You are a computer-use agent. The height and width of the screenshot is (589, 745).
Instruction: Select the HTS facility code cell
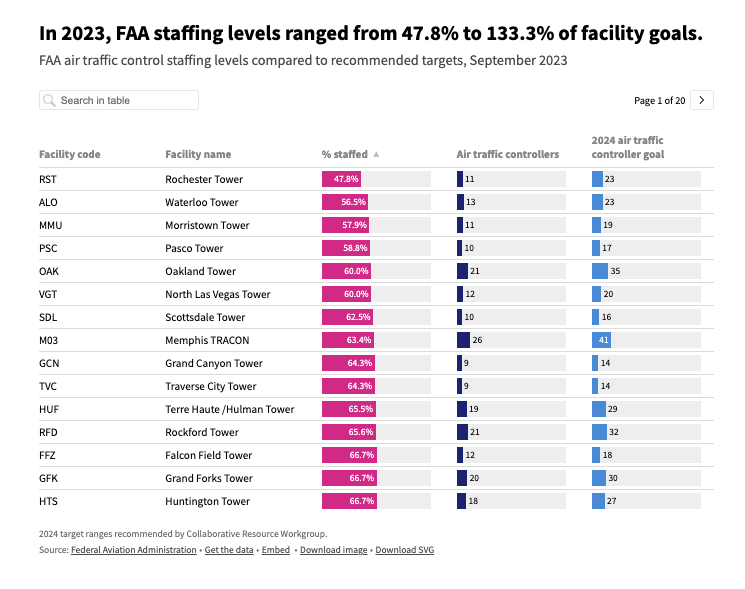50,501
